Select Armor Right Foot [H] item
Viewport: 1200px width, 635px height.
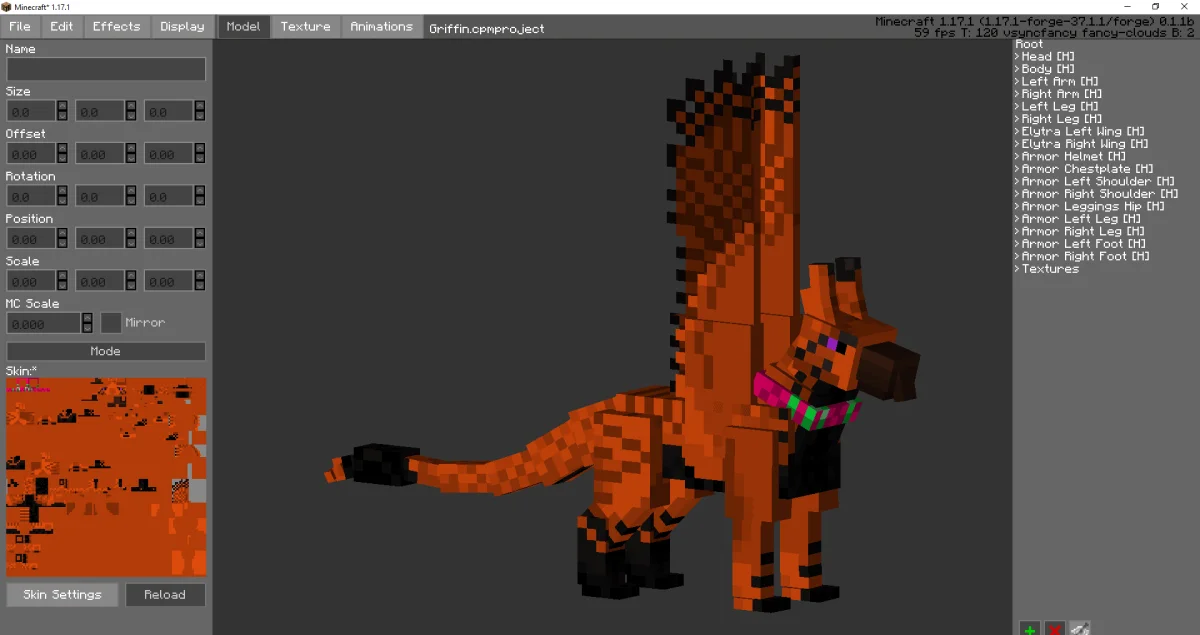pyautogui.click(x=1086, y=257)
